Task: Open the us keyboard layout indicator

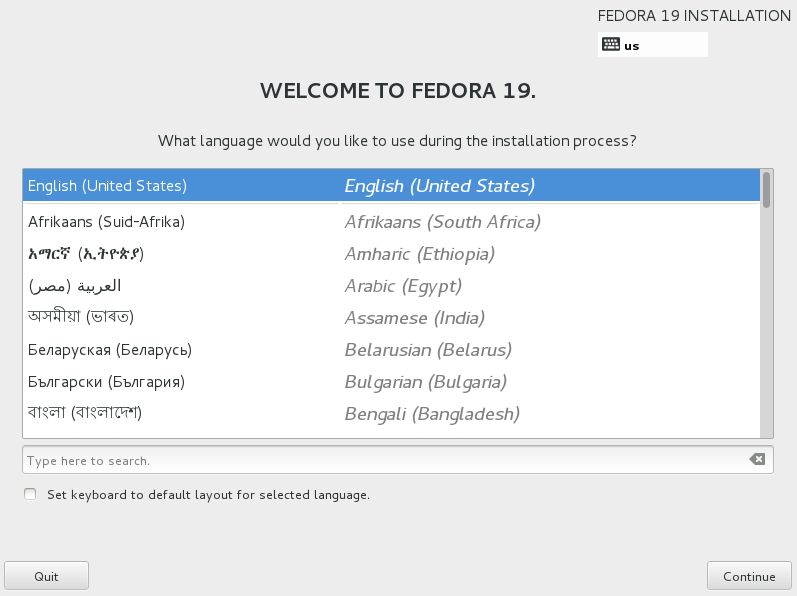Action: (x=652, y=45)
